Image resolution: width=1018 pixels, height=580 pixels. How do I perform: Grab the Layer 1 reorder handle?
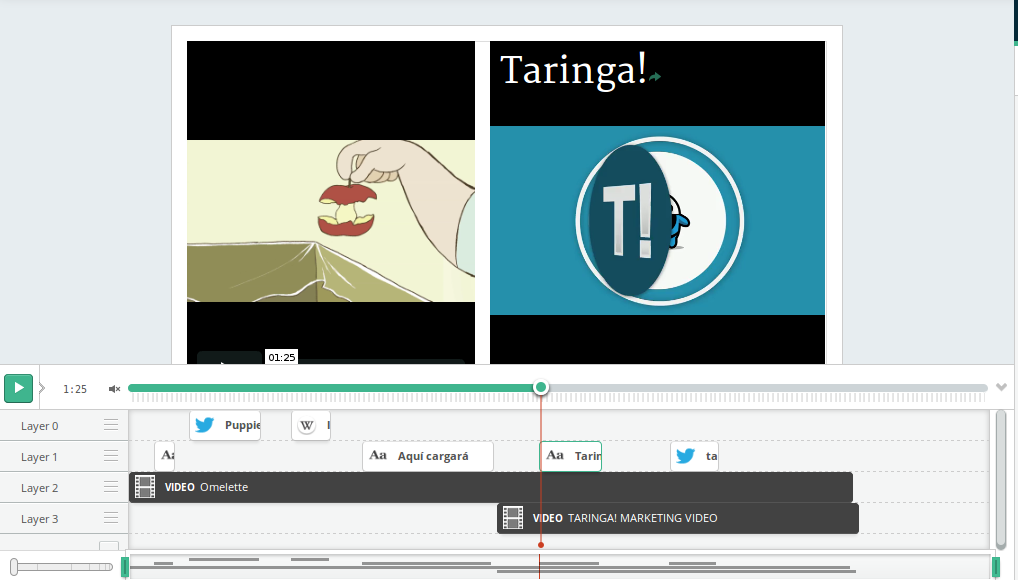(111, 456)
